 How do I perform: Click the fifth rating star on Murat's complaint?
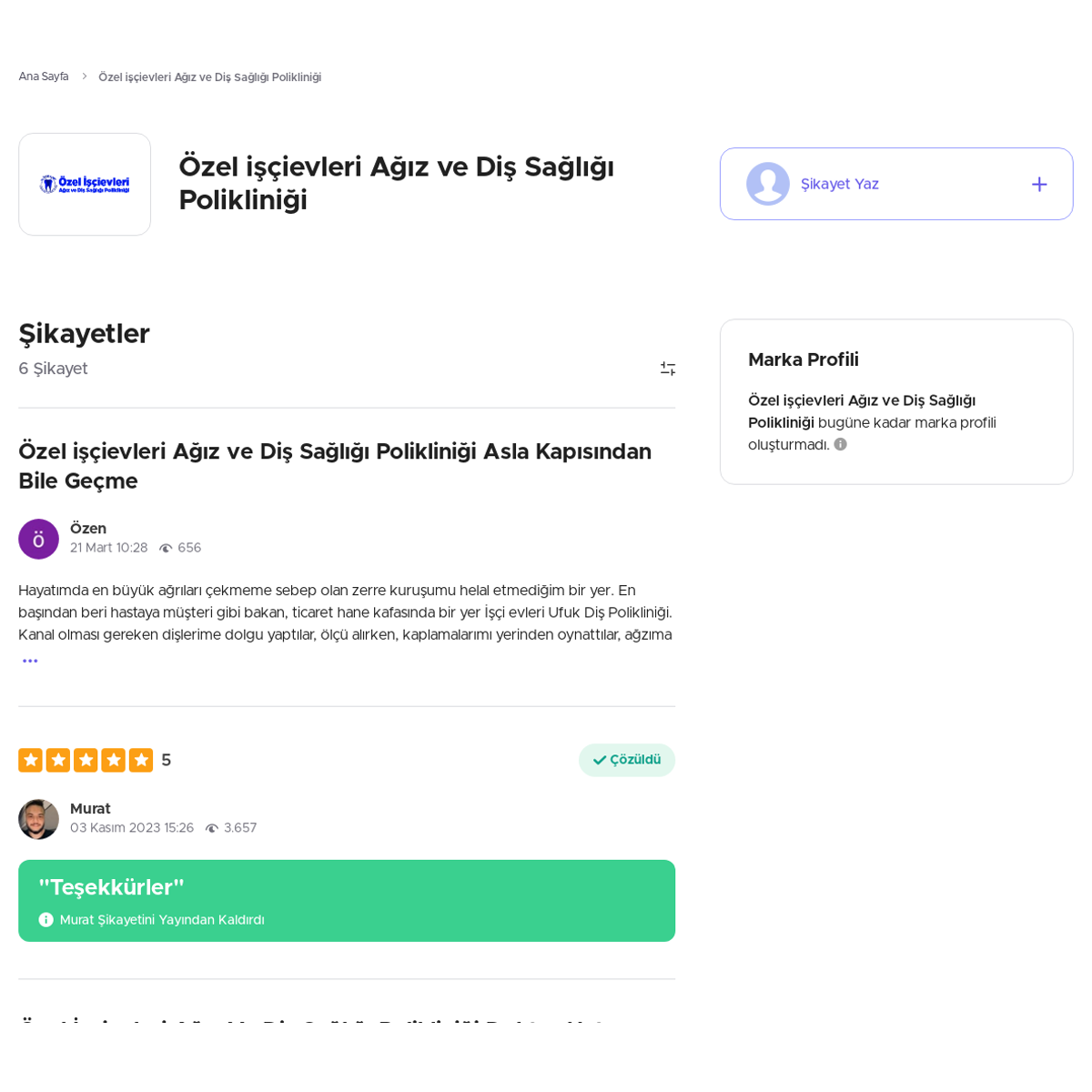[141, 760]
